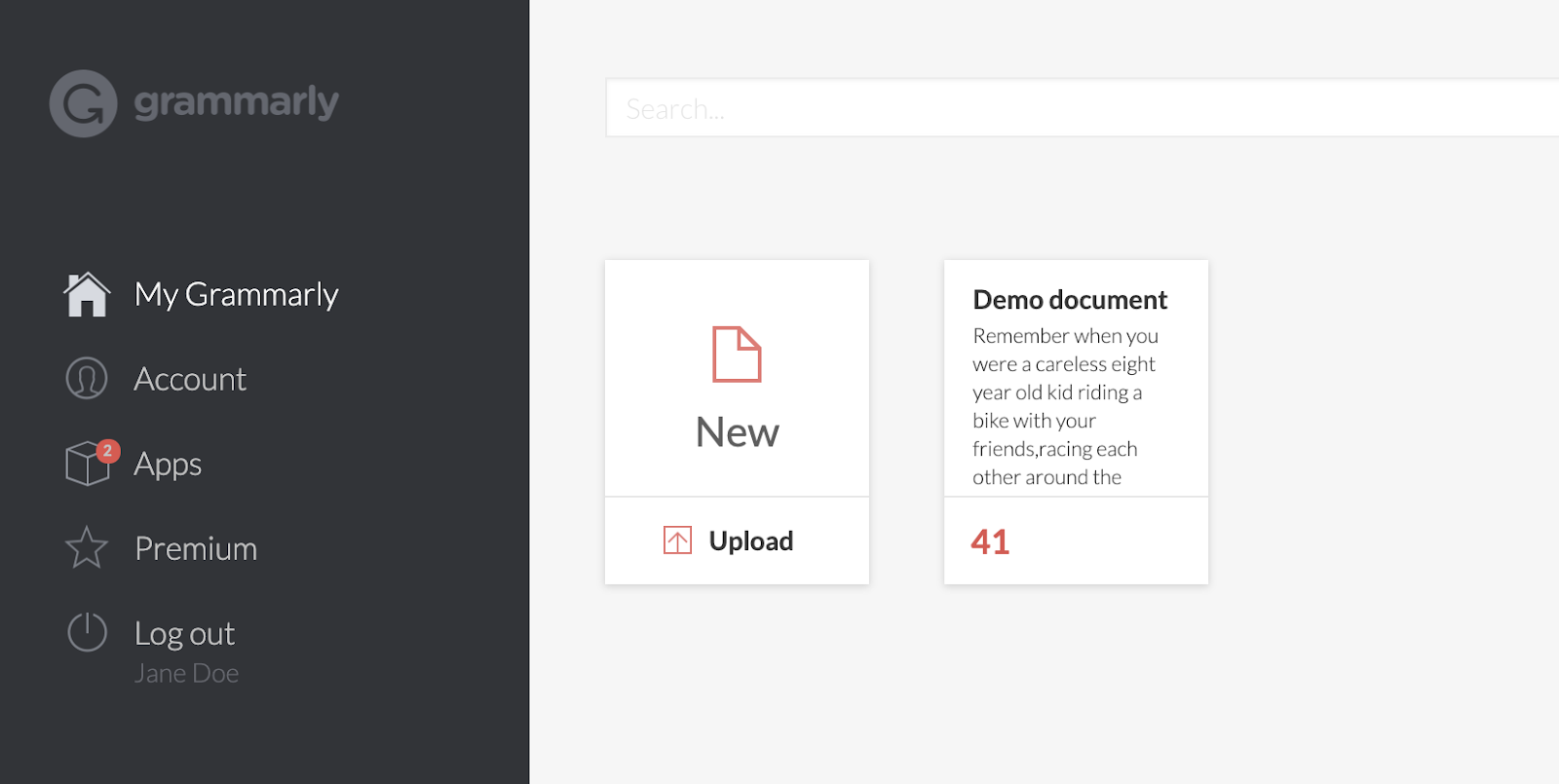This screenshot has width=1559, height=784.
Task: Click the new document page icon
Action: [x=737, y=355]
